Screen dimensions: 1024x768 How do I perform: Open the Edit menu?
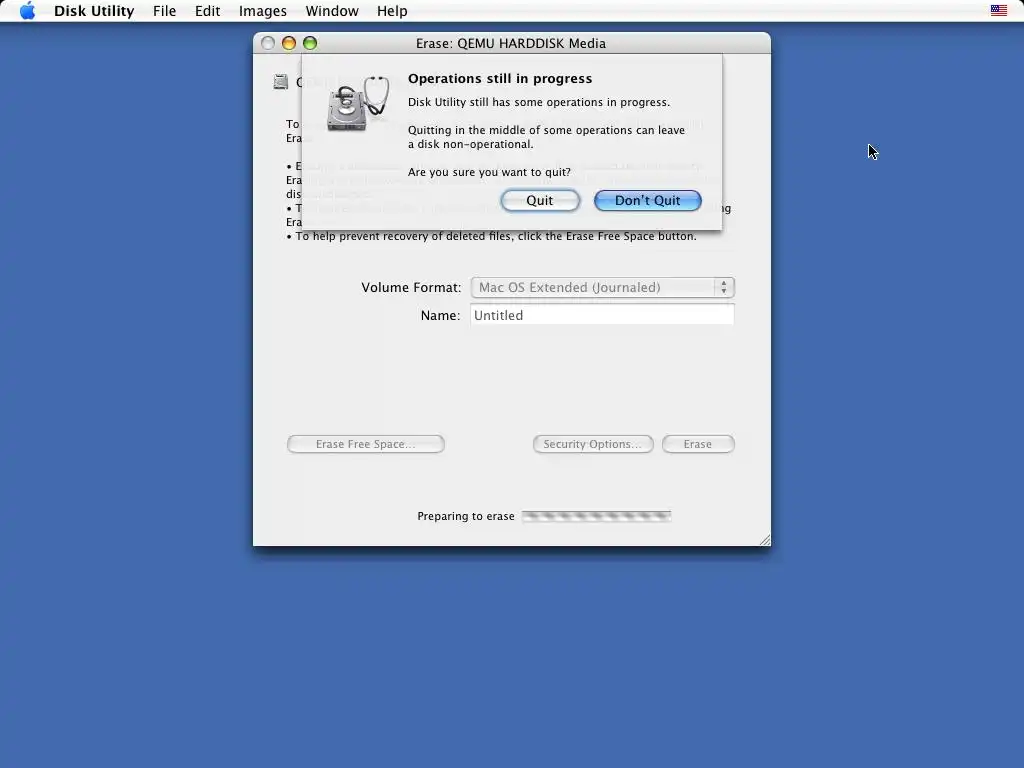click(208, 11)
